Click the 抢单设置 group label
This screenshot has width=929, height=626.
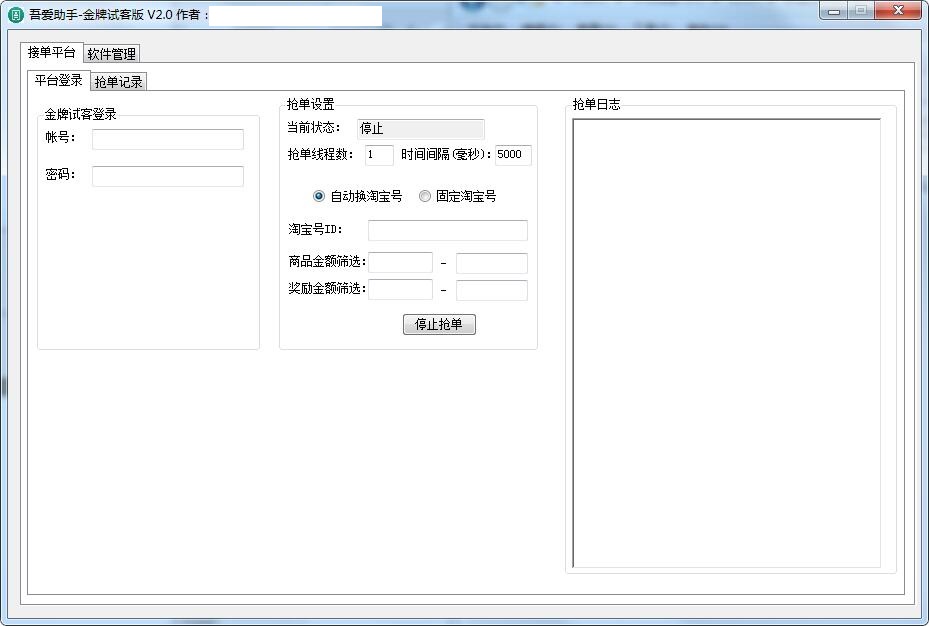click(x=310, y=104)
